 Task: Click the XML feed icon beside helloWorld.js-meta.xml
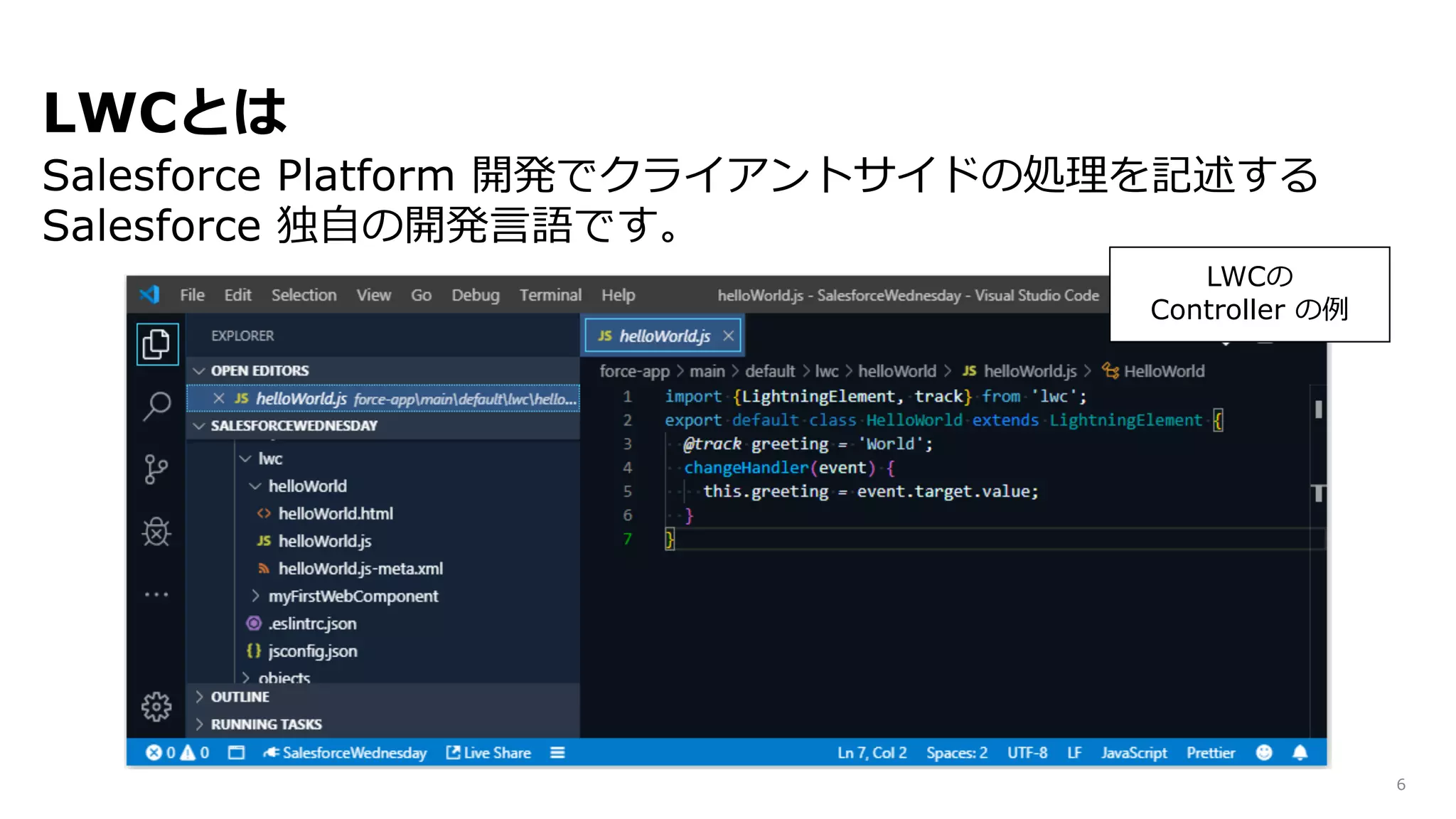pyautogui.click(x=264, y=569)
